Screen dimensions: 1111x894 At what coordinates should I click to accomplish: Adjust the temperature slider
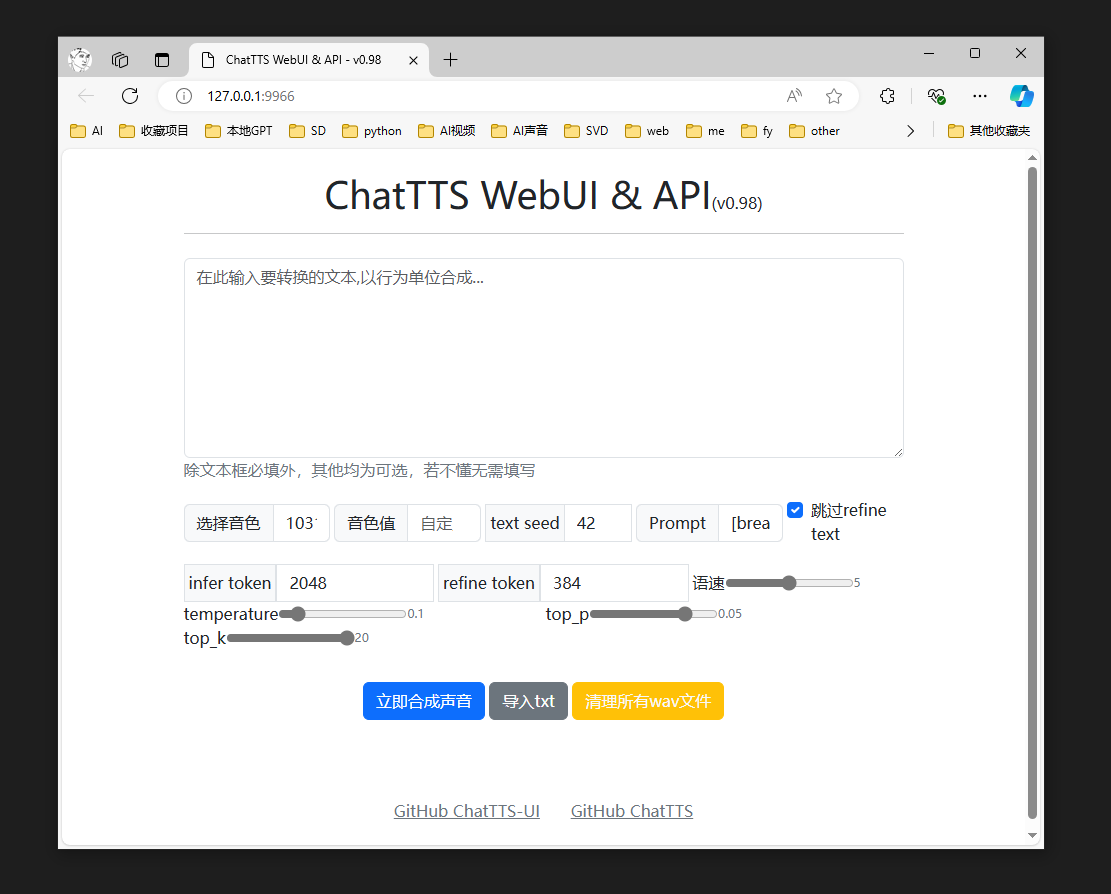pos(342,614)
